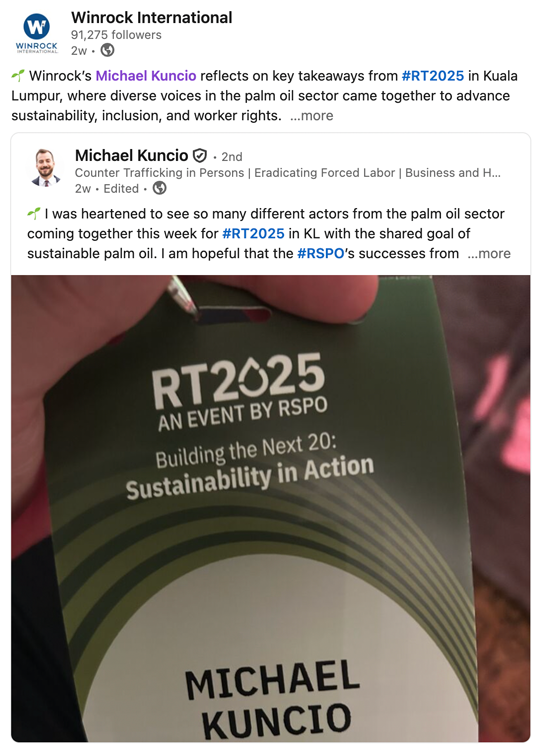Open Michael Kuncio's profile photo

[45, 167]
